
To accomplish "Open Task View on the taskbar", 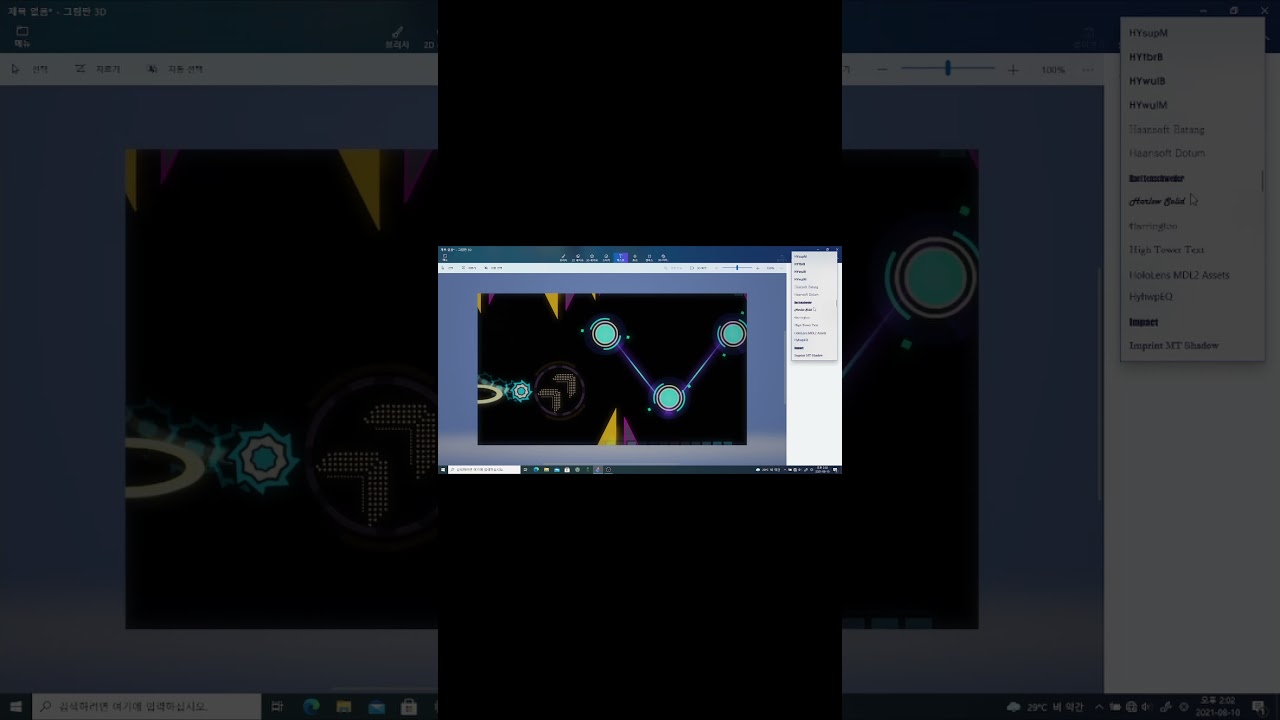I will (x=525, y=470).
